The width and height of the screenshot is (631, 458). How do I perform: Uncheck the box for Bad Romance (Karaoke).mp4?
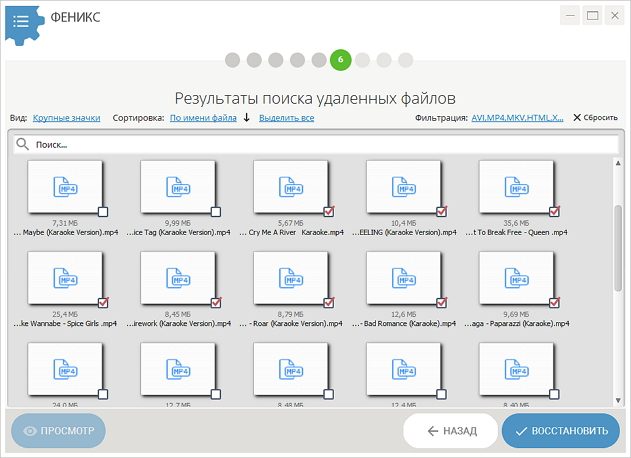[441, 303]
